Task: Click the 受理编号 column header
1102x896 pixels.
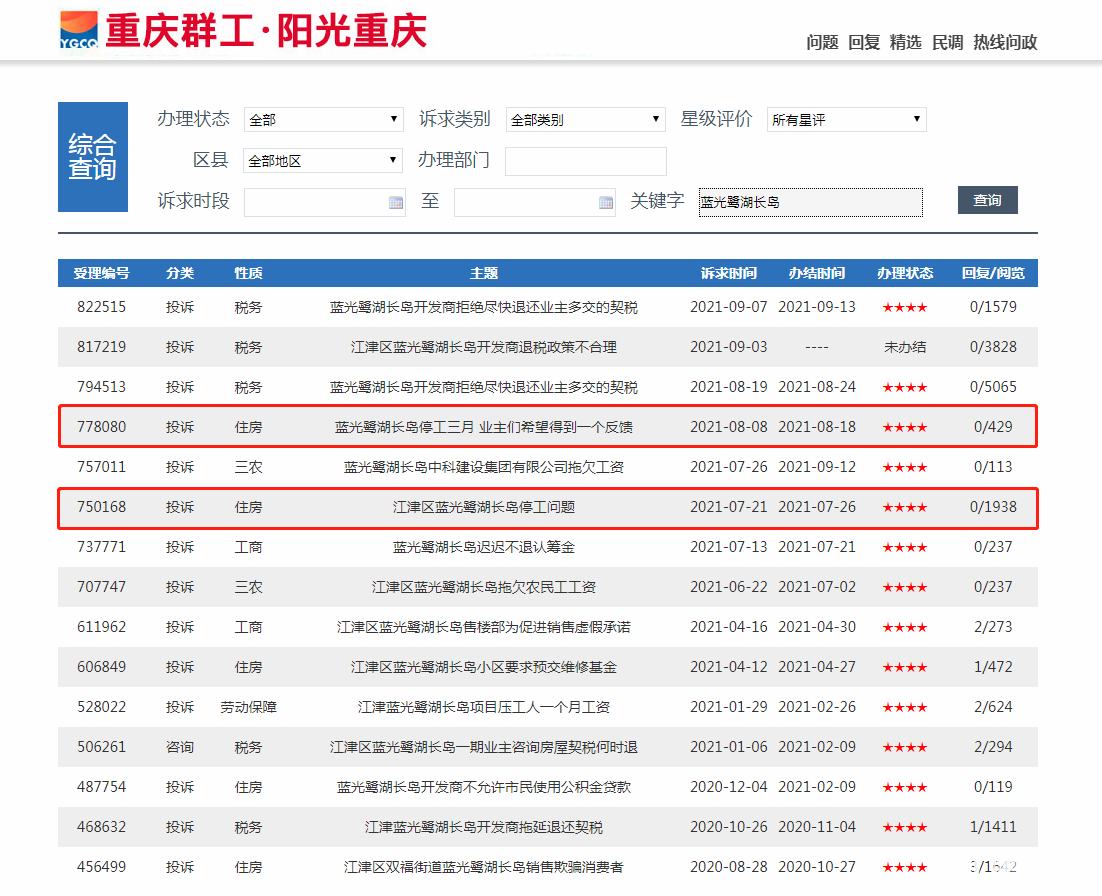Action: (x=101, y=273)
